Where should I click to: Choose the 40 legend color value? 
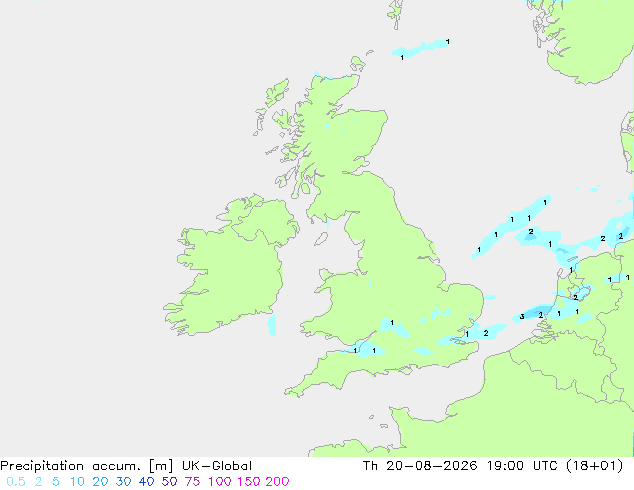pos(146,482)
